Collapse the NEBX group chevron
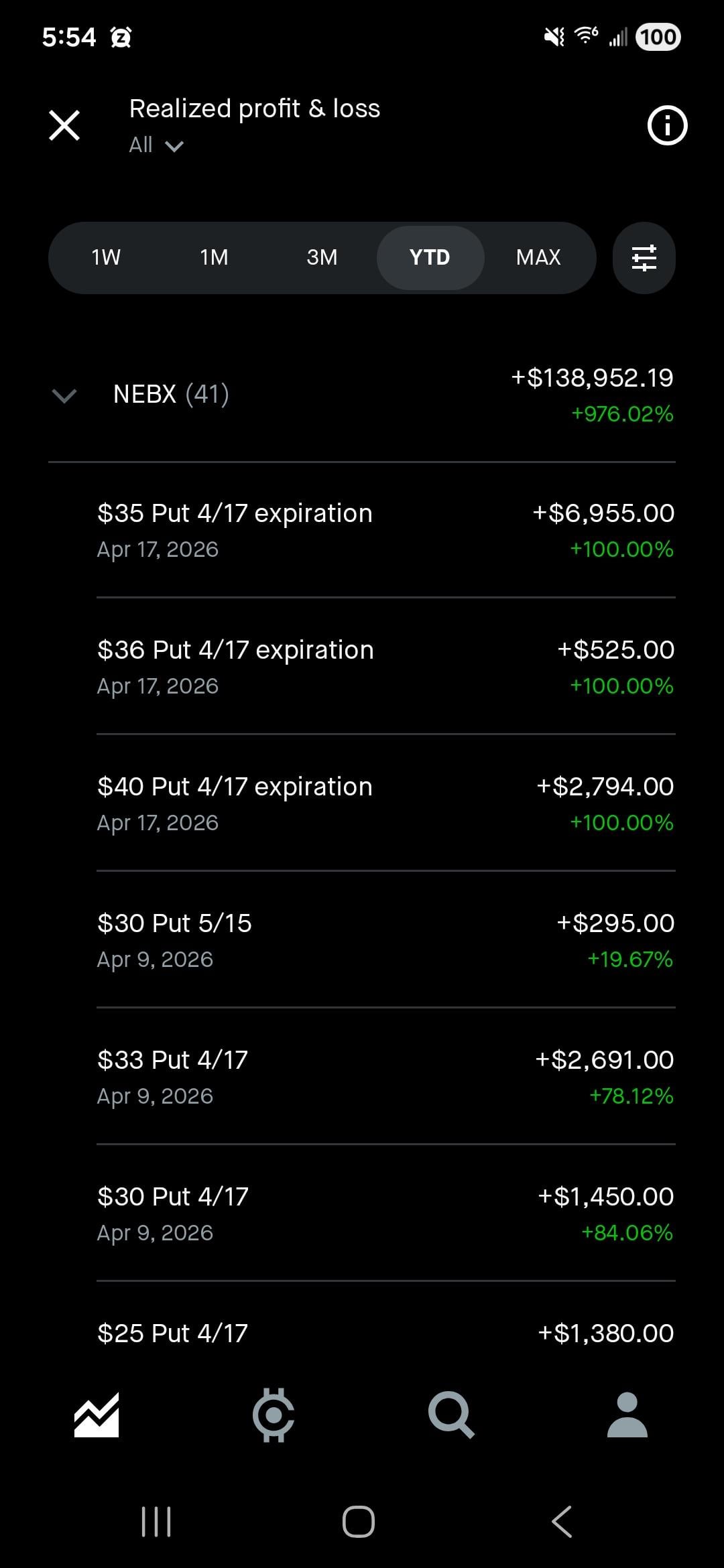Viewport: 724px width, 1568px height. 64,395
